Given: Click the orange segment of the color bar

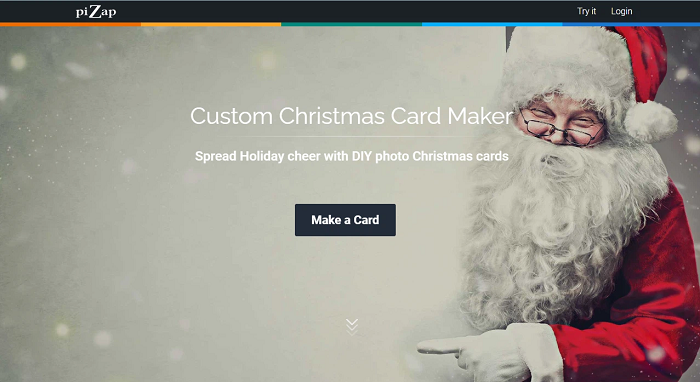Looking at the screenshot, I should [71, 25].
